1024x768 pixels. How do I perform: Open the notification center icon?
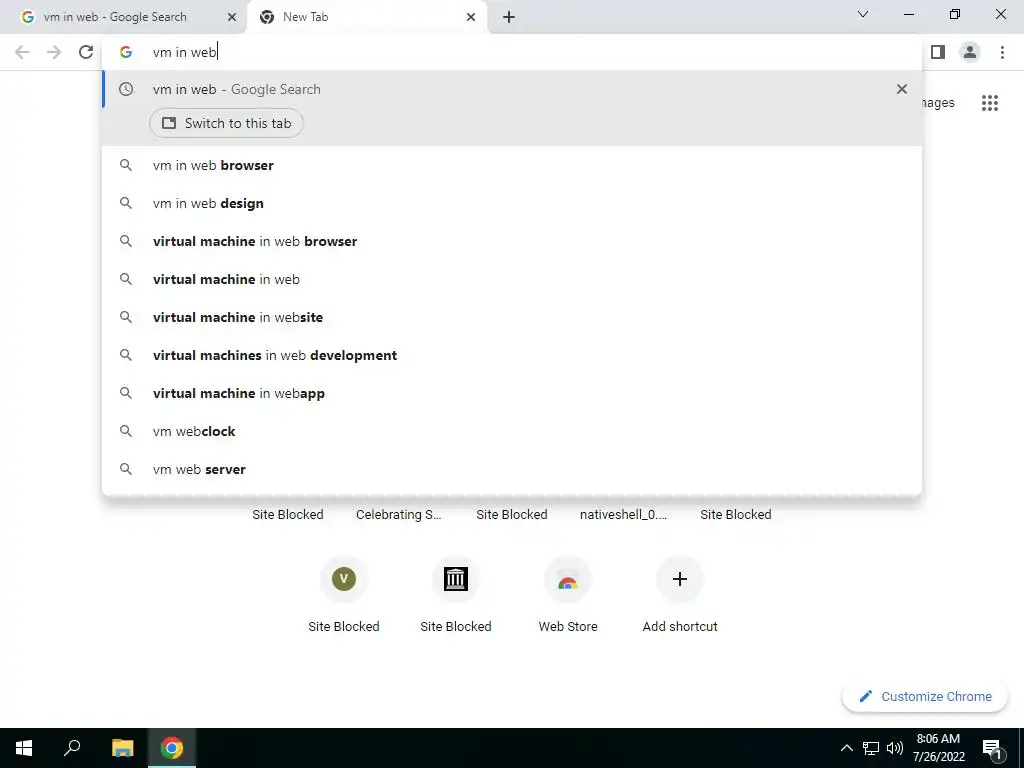click(992, 748)
